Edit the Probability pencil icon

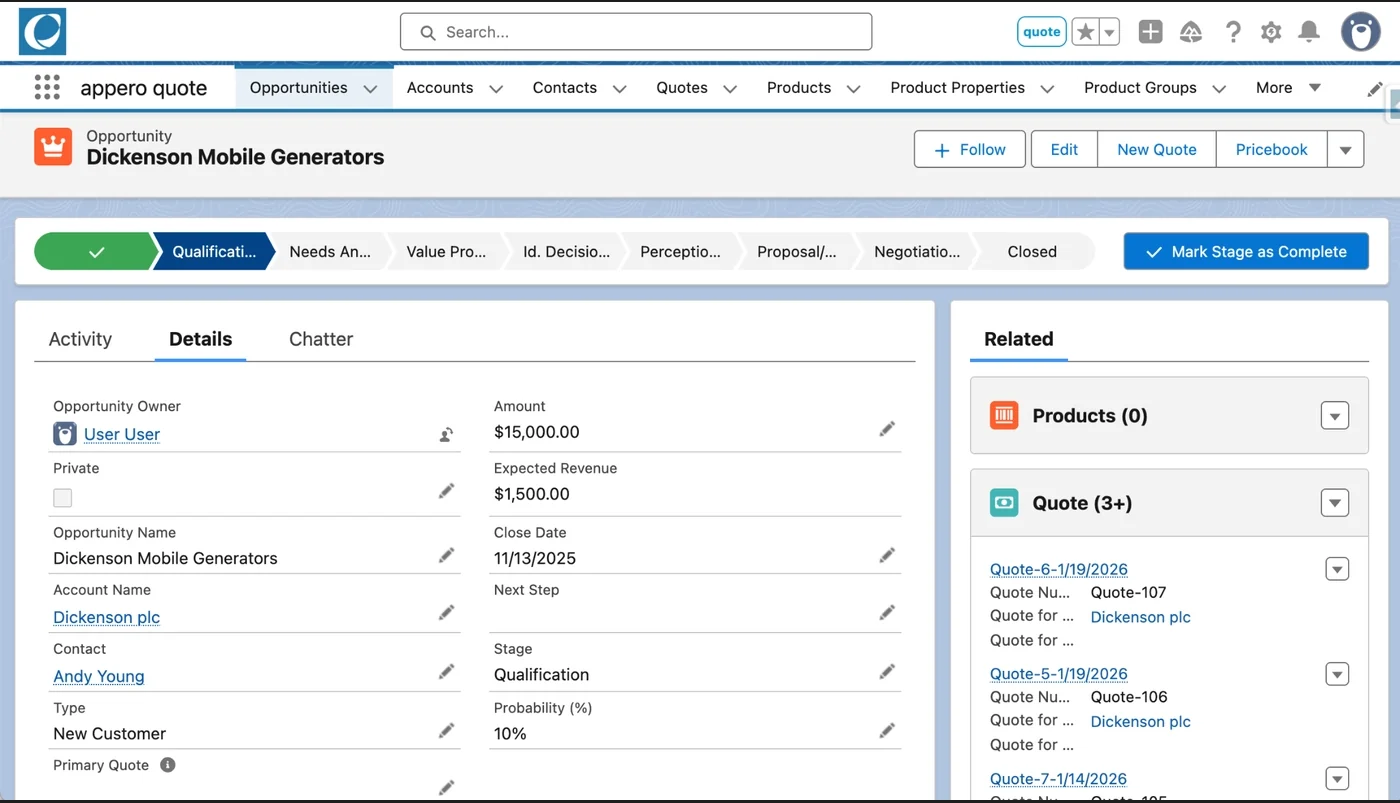pyautogui.click(x=887, y=730)
